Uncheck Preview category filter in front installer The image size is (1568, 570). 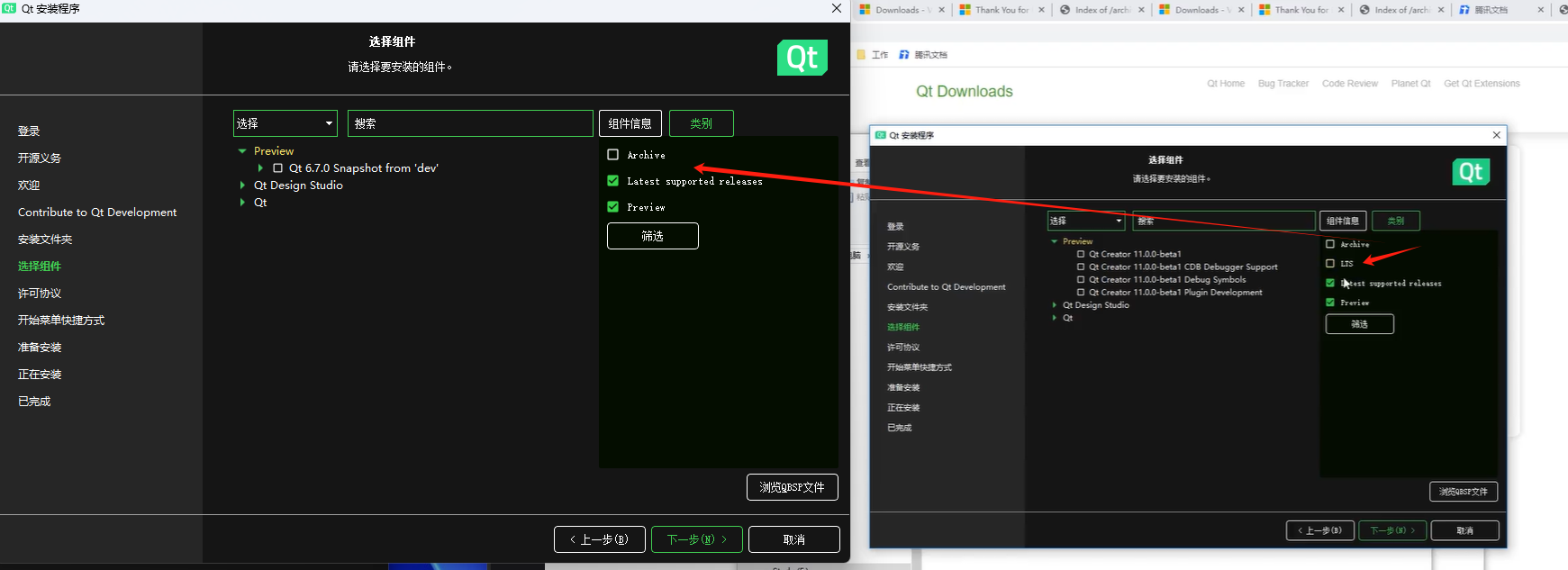(x=613, y=207)
